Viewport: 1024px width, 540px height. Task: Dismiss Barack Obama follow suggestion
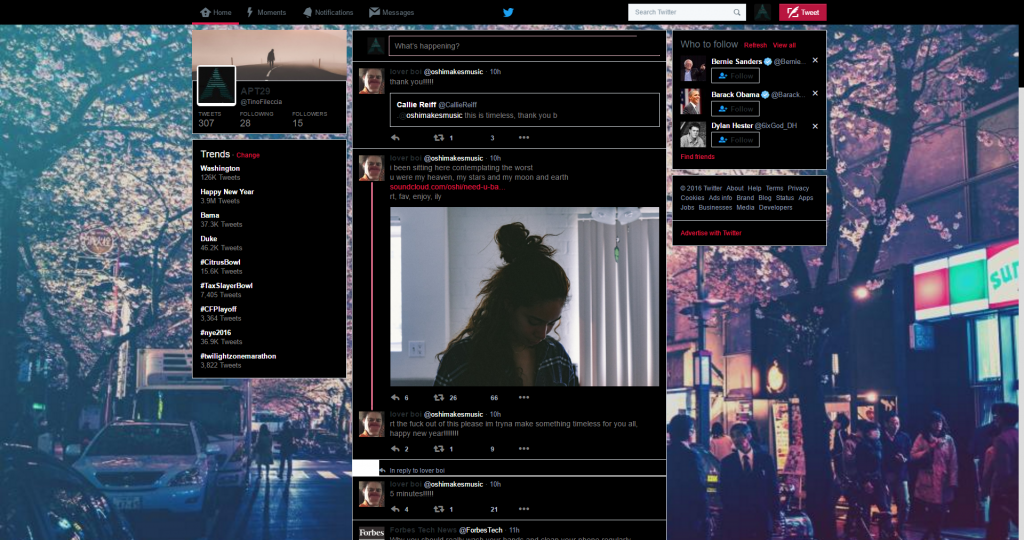pos(815,93)
